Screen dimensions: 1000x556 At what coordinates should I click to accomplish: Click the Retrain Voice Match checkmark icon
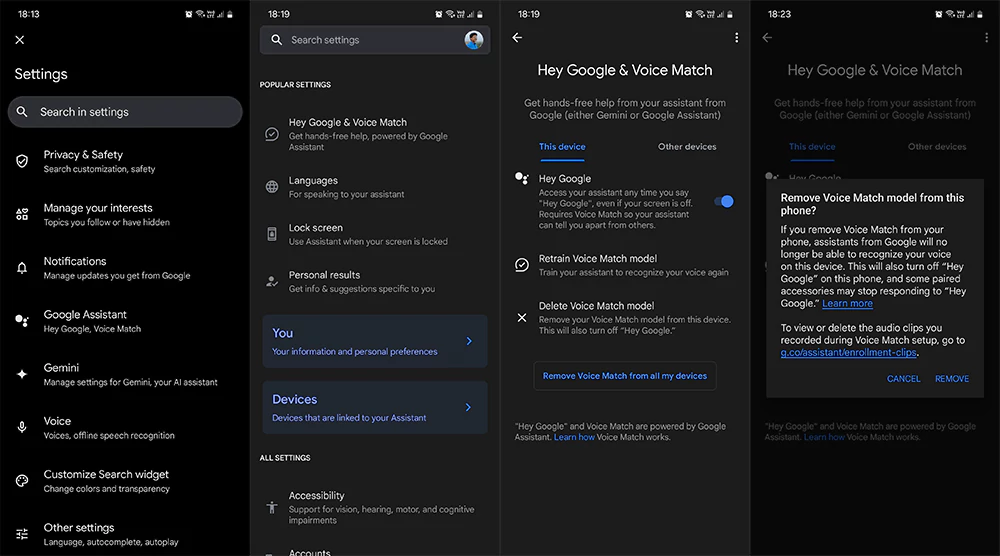pos(522,265)
